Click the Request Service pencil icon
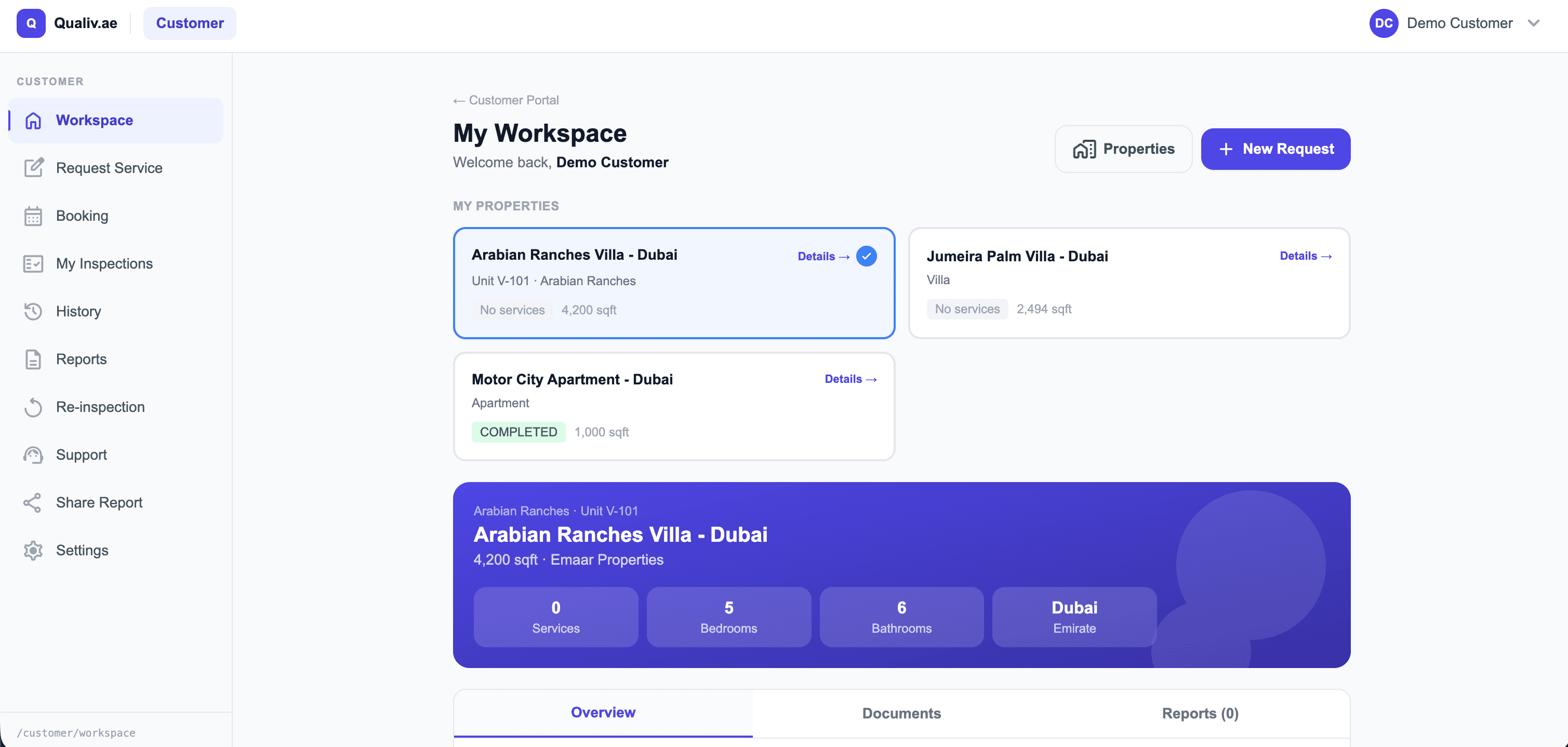Viewport: 1568px width, 747px height. tap(33, 168)
